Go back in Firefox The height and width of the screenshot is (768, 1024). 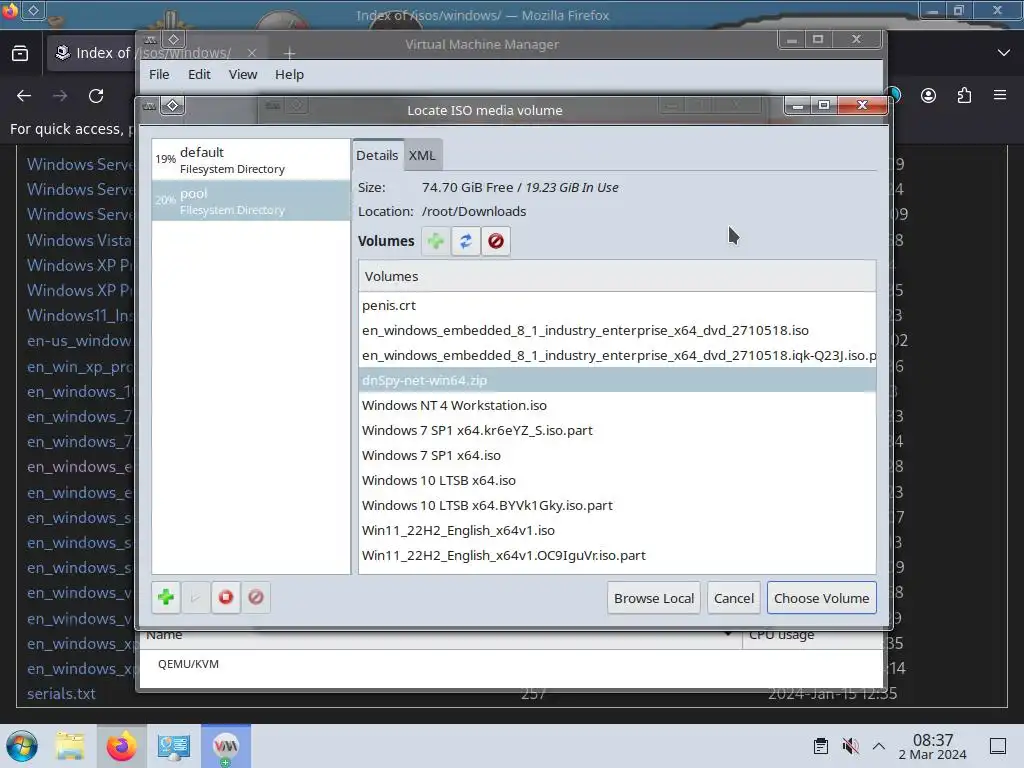24,96
